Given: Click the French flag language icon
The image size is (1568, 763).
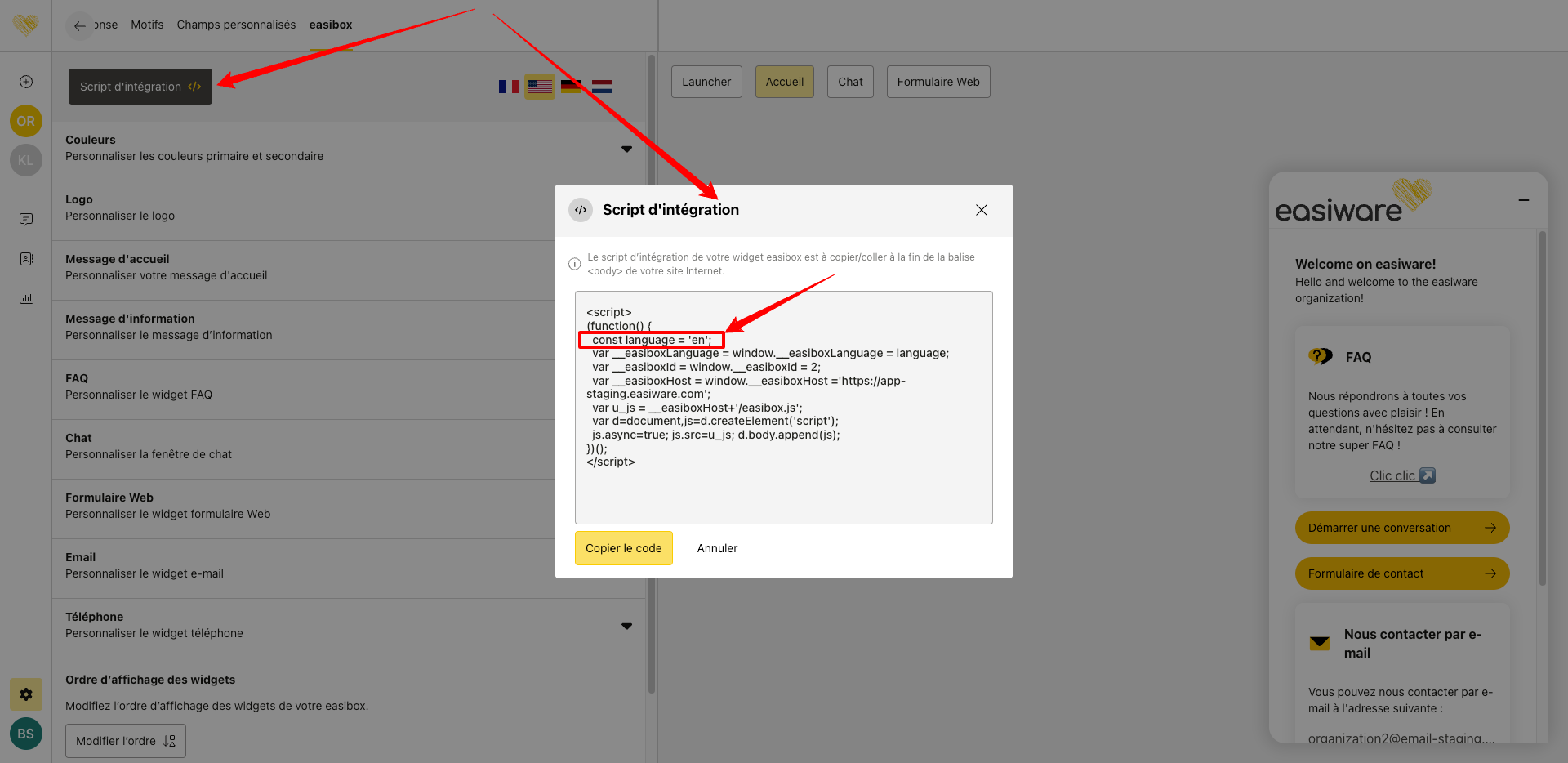Looking at the screenshot, I should 508,87.
